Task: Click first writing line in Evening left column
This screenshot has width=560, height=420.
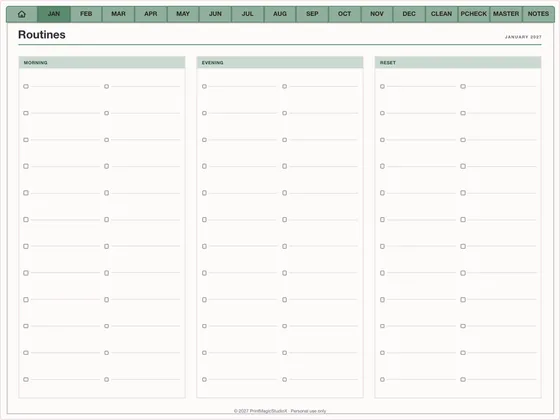Action: point(243,86)
